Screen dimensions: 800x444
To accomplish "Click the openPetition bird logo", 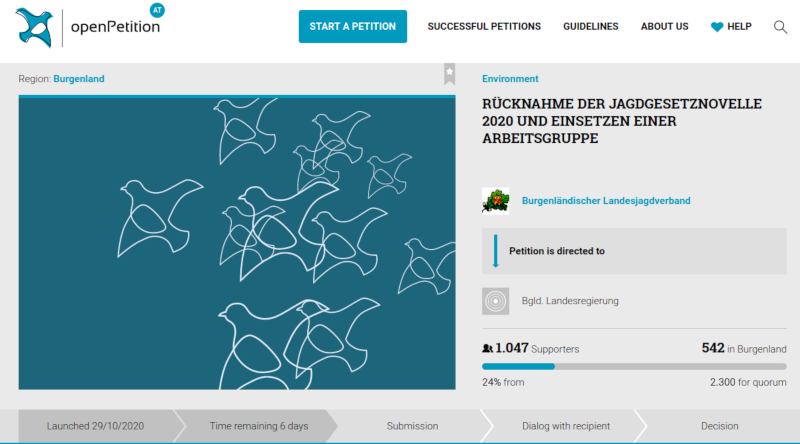I will click(34, 28).
